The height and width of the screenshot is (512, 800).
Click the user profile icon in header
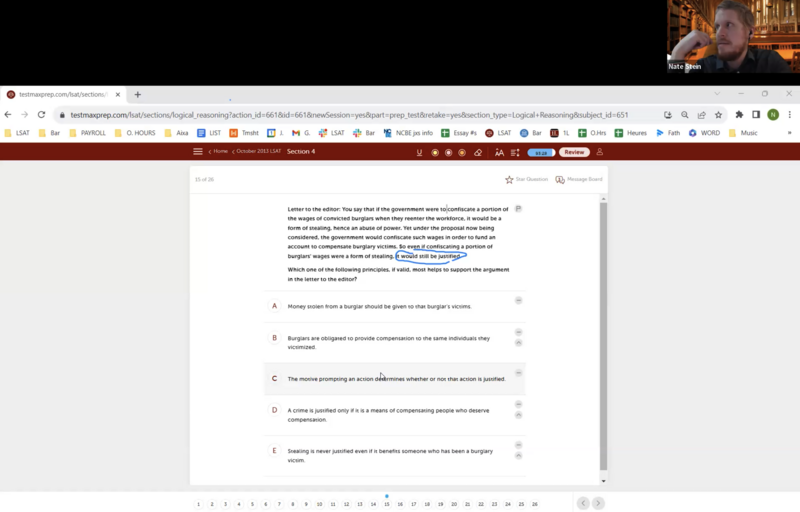[x=600, y=152]
